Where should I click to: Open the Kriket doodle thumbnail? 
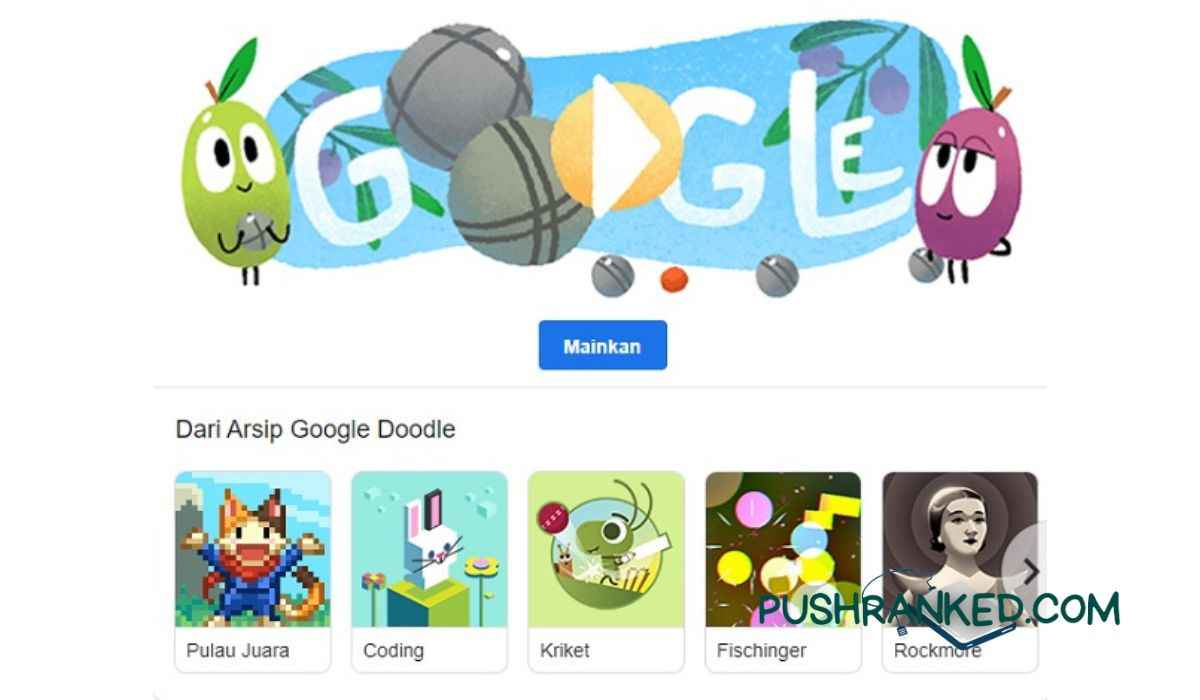point(606,549)
